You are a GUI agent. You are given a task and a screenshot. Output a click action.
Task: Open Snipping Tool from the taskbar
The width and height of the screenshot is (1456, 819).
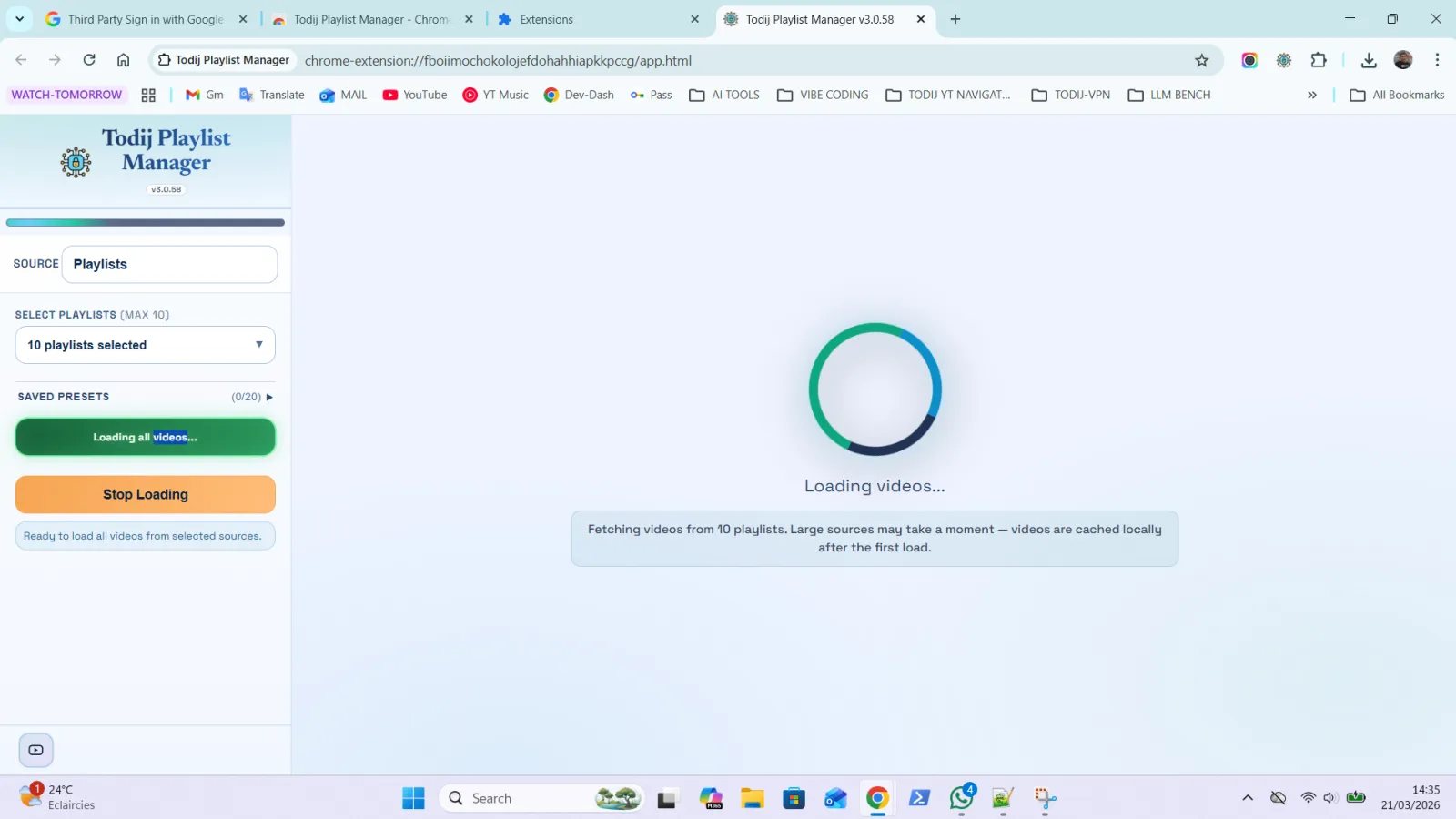tap(1045, 798)
